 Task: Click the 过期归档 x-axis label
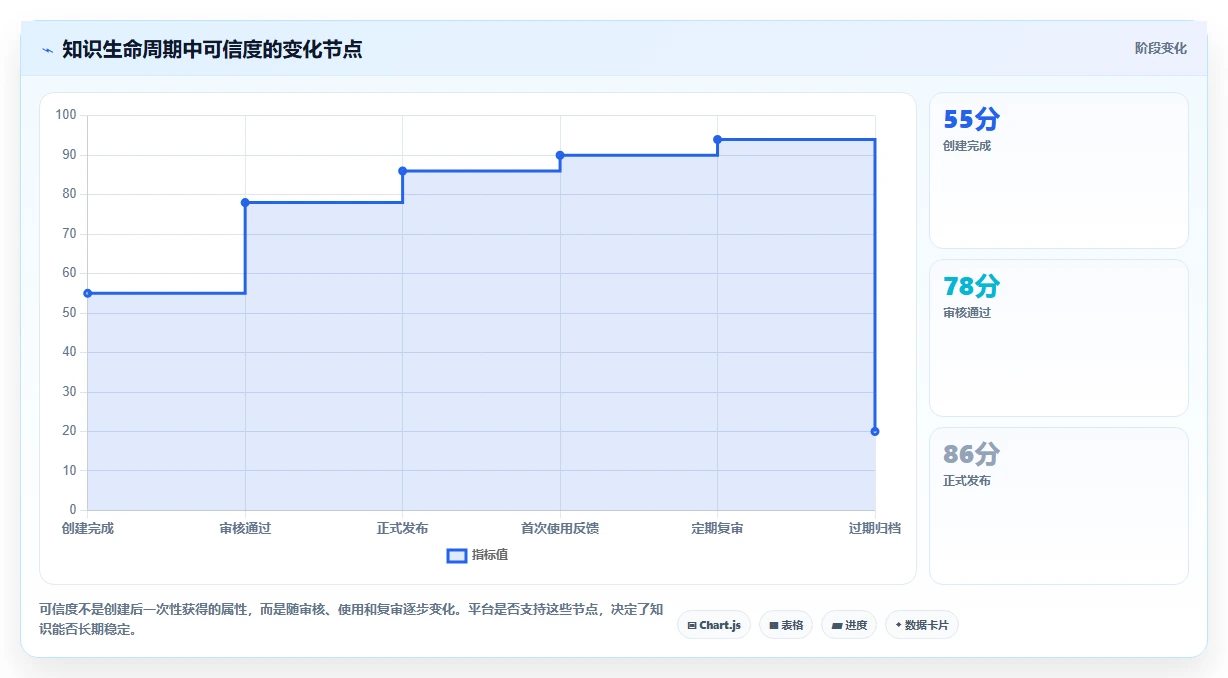(x=875, y=528)
